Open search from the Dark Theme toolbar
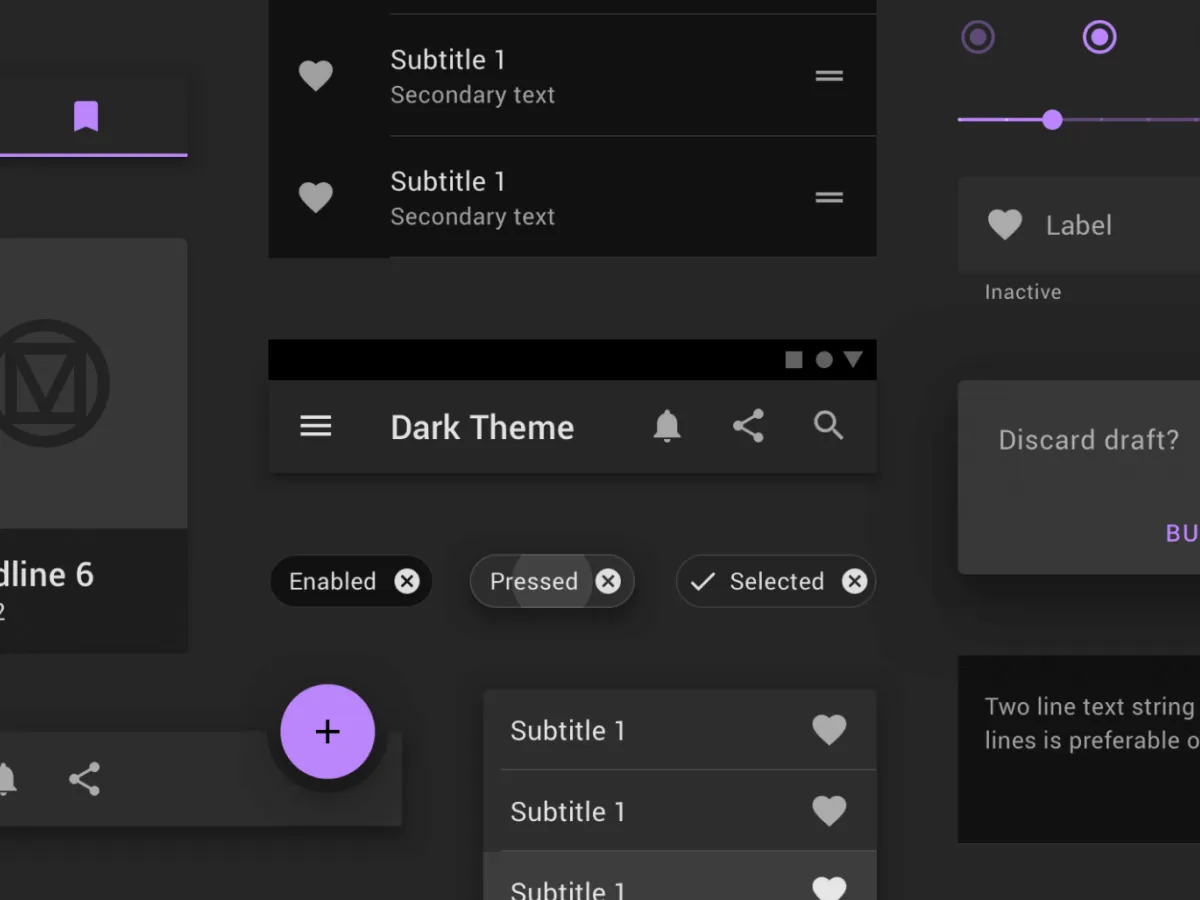1200x900 pixels. (828, 426)
